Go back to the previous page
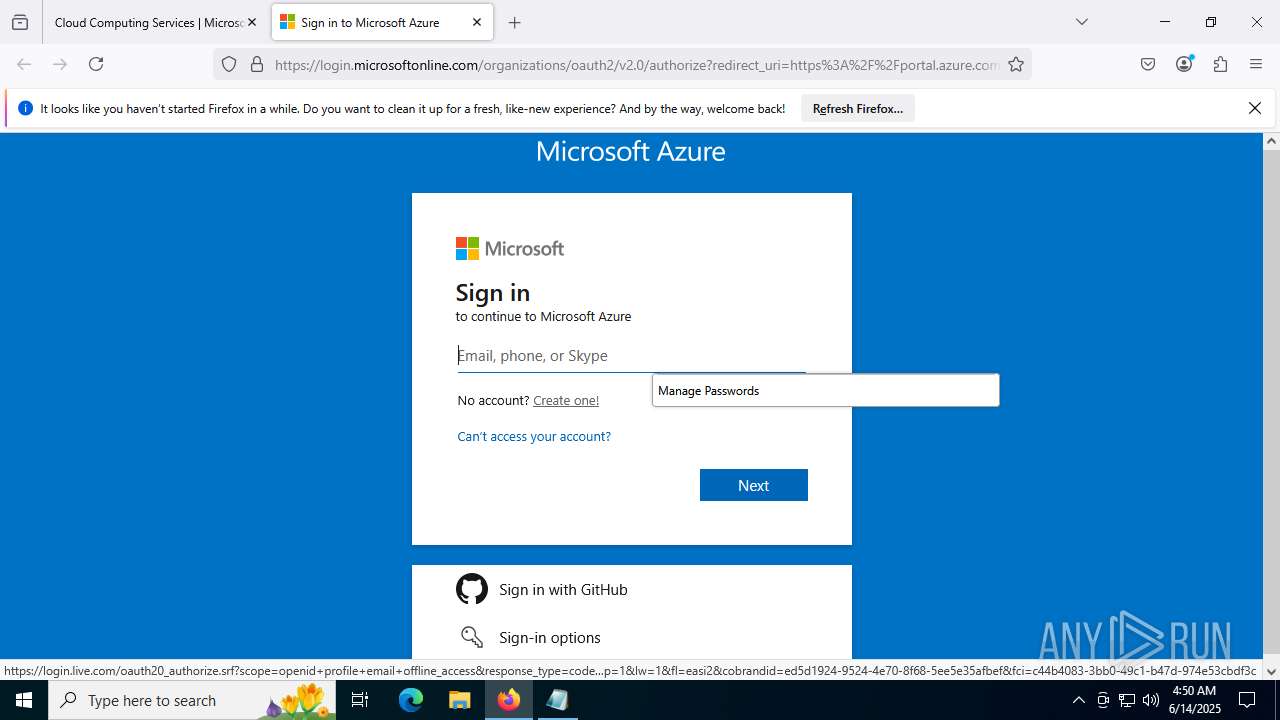The image size is (1280, 720). 24,64
